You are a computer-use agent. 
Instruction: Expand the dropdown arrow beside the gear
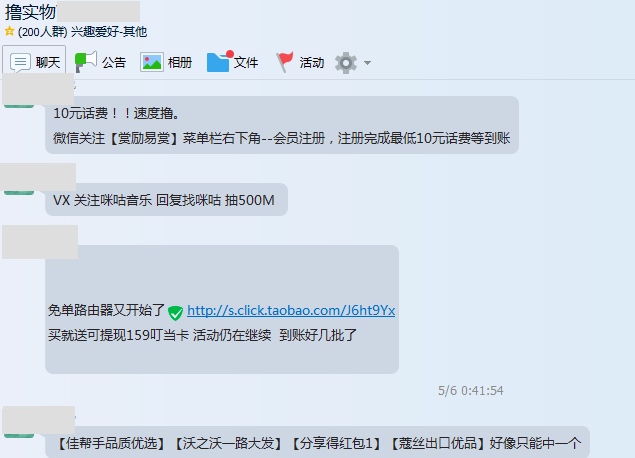tap(367, 63)
